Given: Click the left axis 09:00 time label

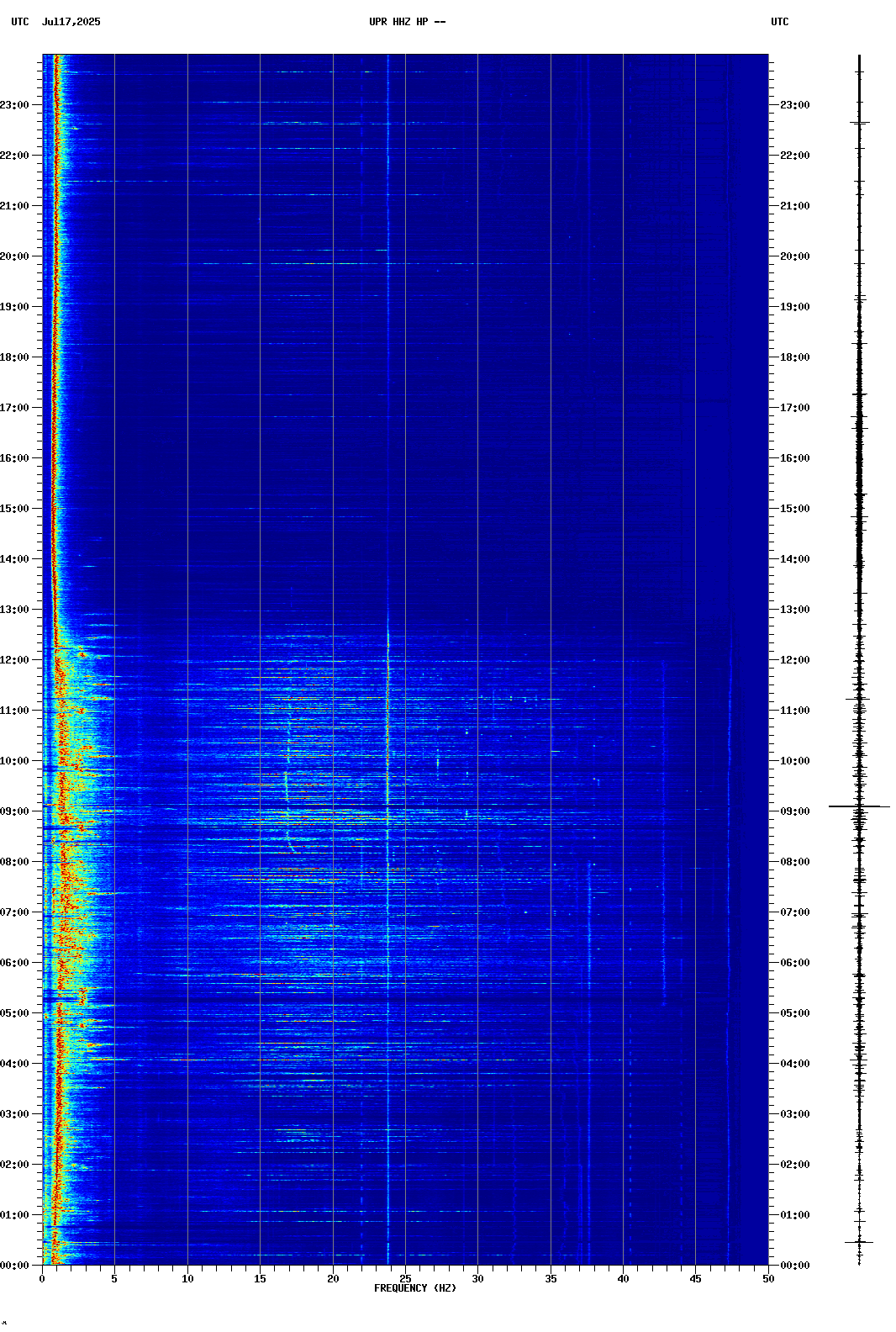Looking at the screenshot, I should [x=15, y=811].
